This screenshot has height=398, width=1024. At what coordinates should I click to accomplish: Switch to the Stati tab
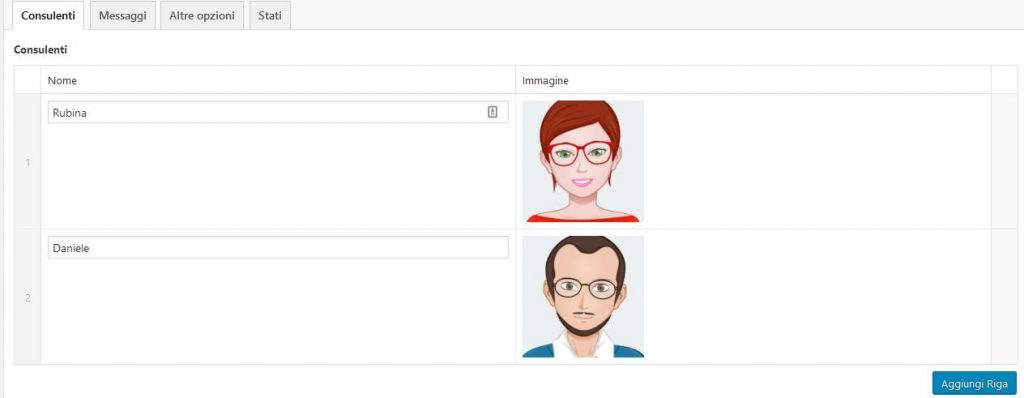(x=270, y=16)
